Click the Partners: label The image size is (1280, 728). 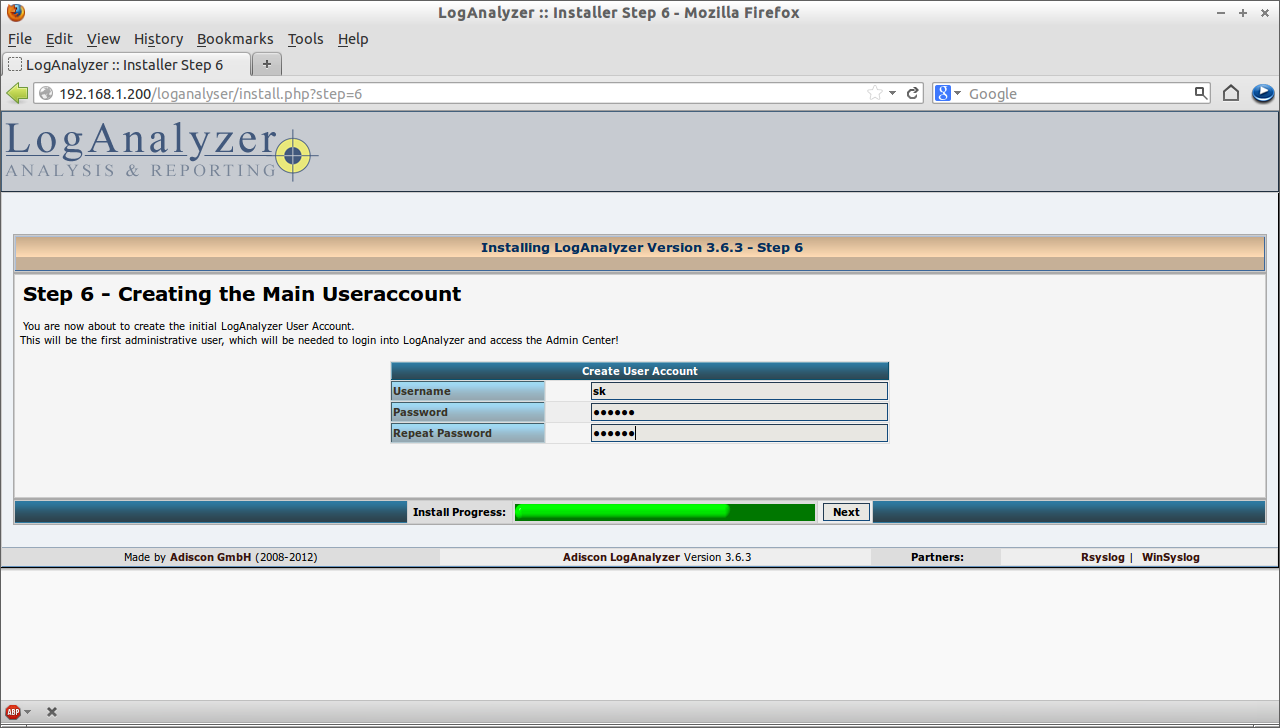937,557
